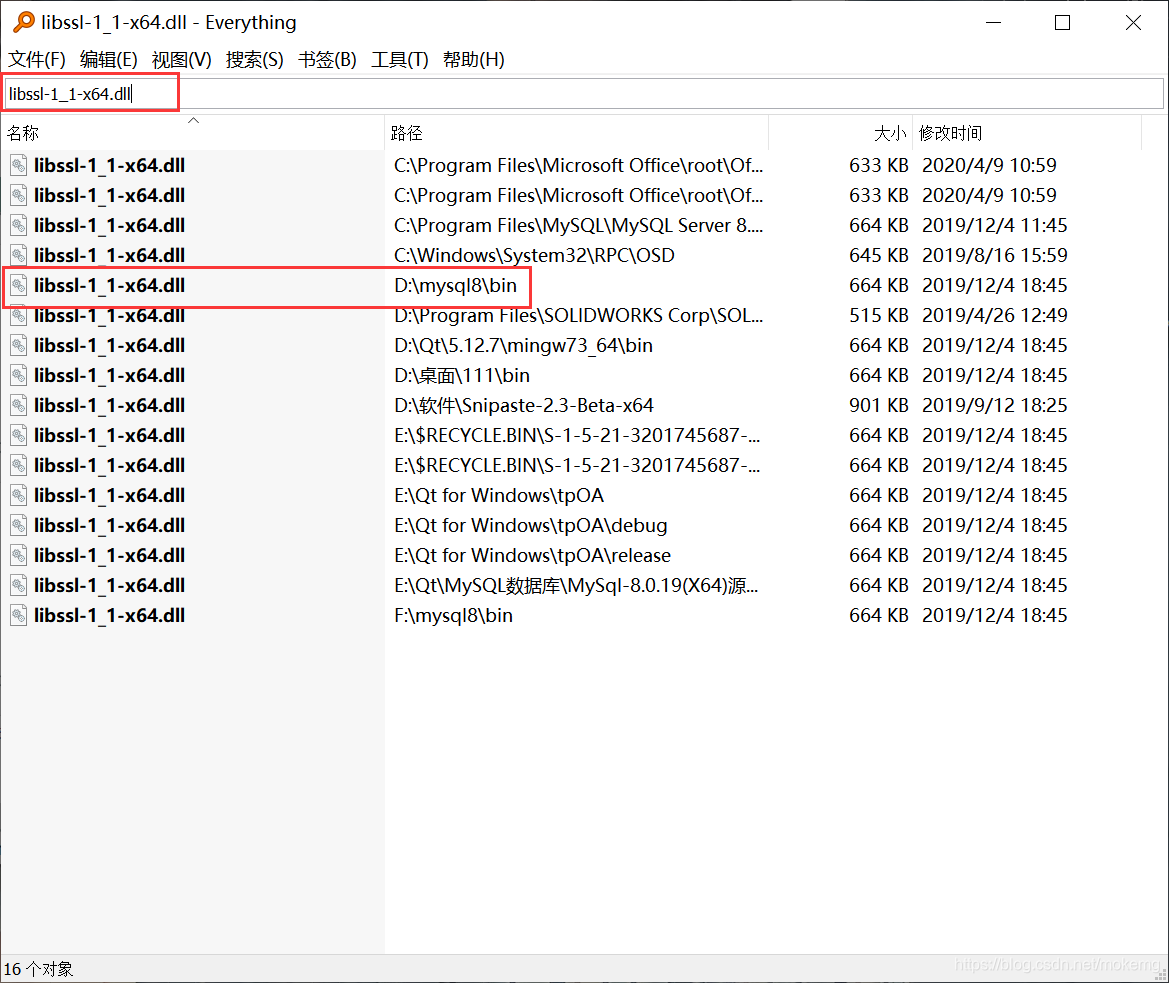Image resolution: width=1169 pixels, height=983 pixels.
Task: Click path E:\Qt for Windows\tpOA\release
Action: [x=532, y=555]
